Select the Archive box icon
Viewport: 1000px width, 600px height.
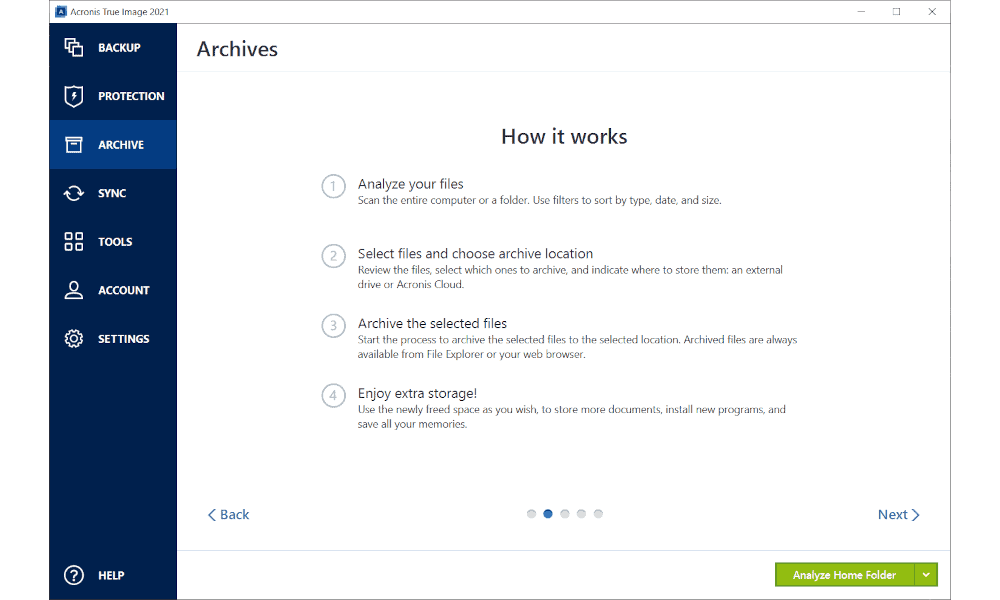(x=74, y=145)
